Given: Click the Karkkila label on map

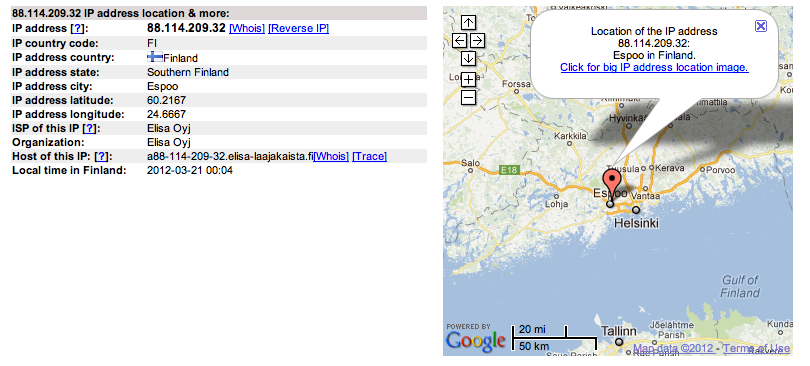Looking at the screenshot, I should point(570,137).
